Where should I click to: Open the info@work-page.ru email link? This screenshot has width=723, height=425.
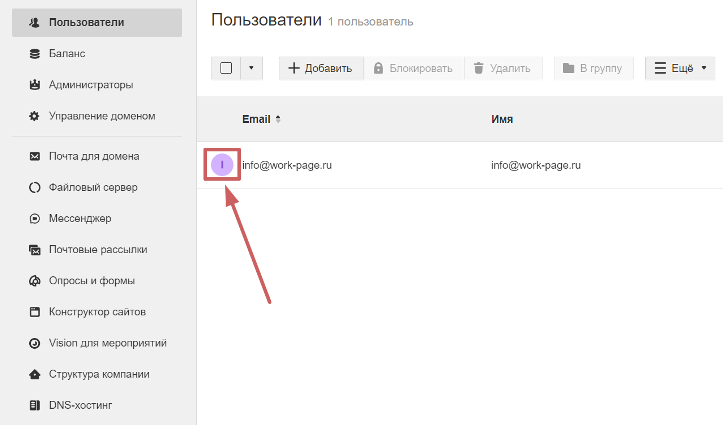(286, 165)
